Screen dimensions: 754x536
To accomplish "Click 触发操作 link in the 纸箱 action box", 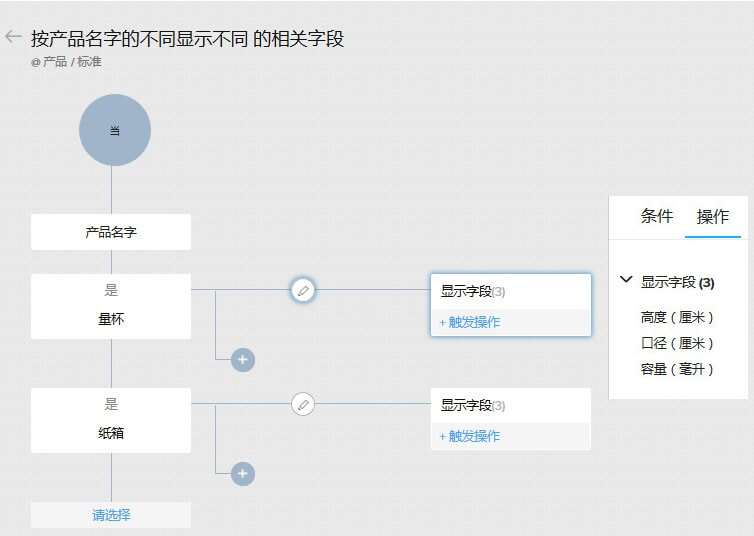I will [x=469, y=436].
